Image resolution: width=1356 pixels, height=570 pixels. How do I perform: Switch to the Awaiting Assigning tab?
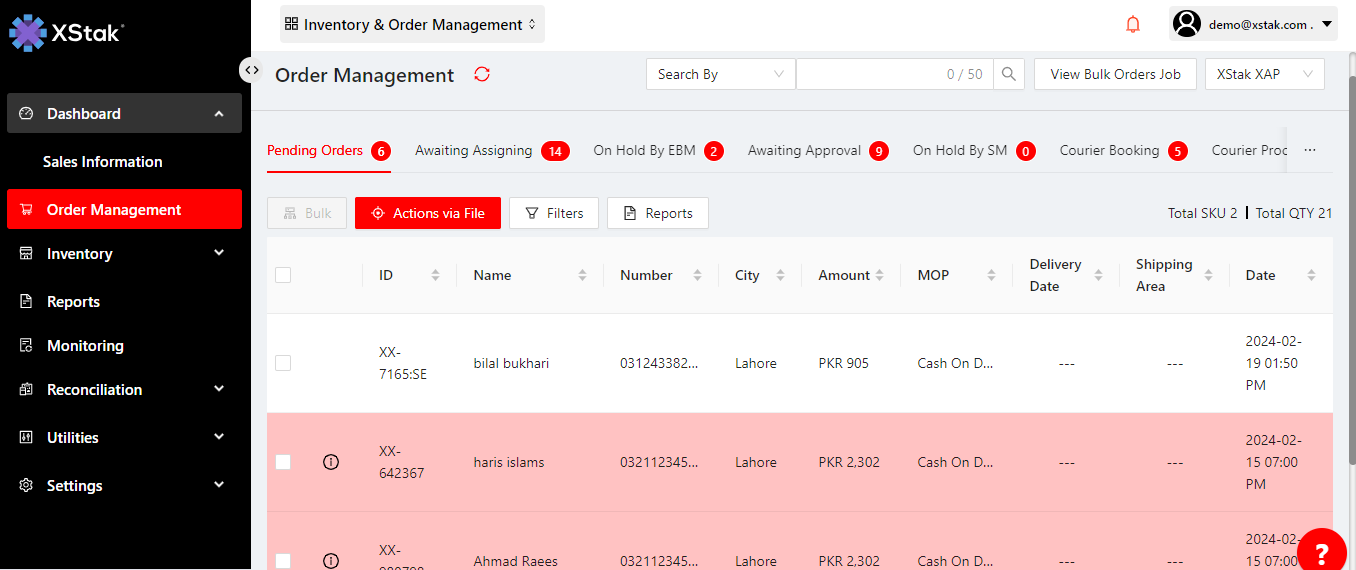click(474, 151)
